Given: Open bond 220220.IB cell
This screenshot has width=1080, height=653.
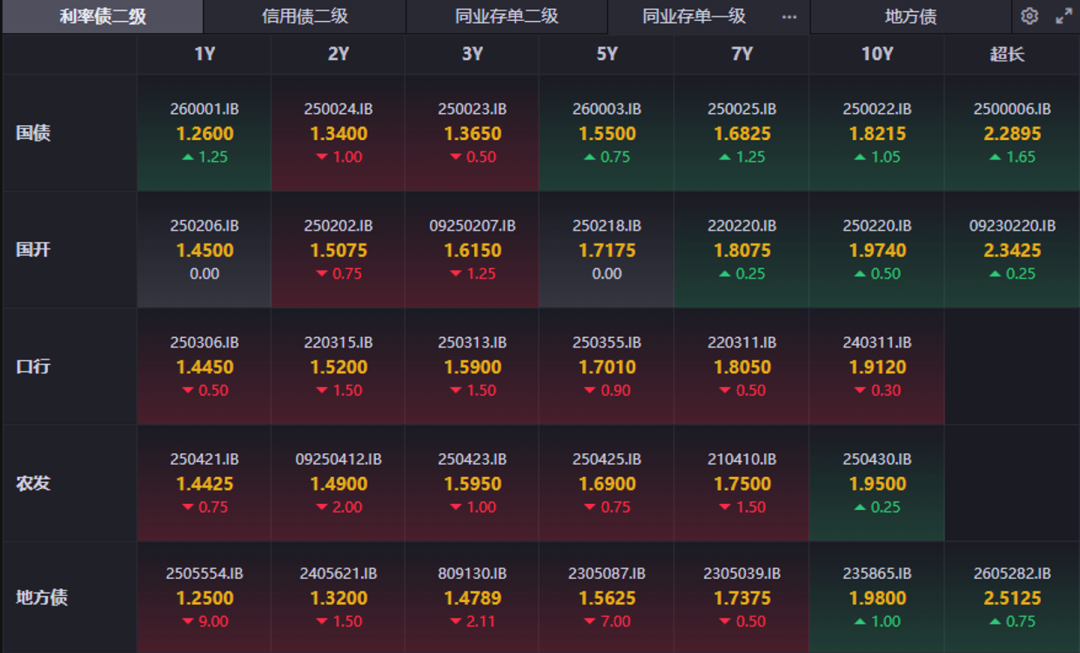Looking at the screenshot, I should click(742, 249).
